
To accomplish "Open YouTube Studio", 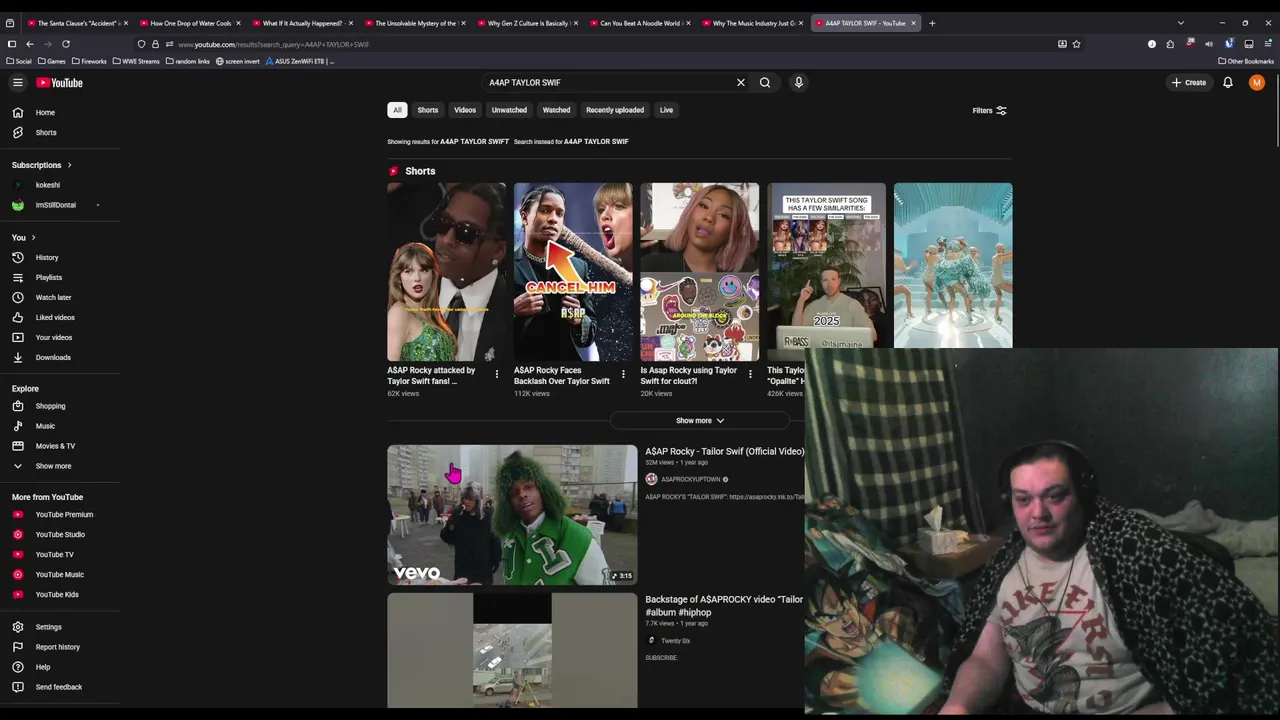I will click(x=60, y=535).
